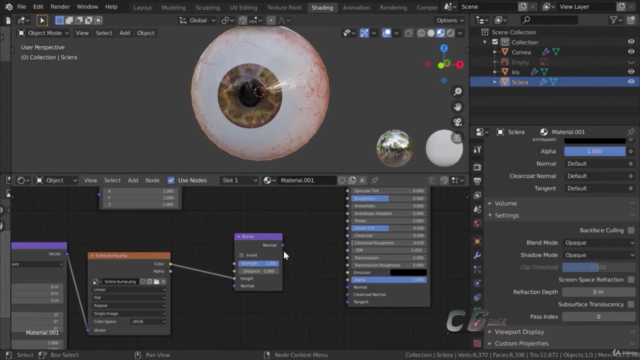The image size is (640, 360).
Task: Open the Texture properties tab
Action: point(477,343)
